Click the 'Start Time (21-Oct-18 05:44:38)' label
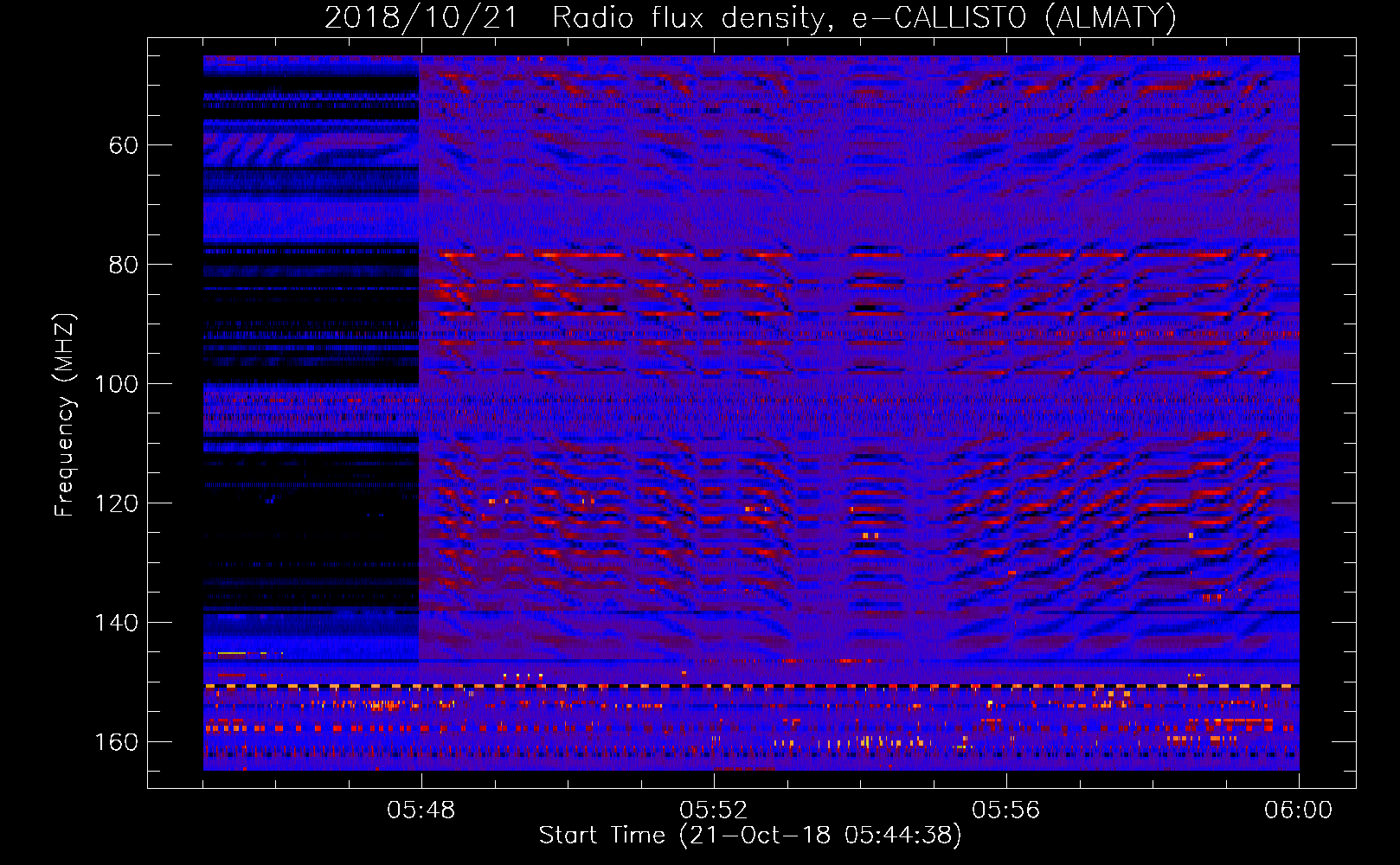This screenshot has width=1400, height=865. pos(750,835)
